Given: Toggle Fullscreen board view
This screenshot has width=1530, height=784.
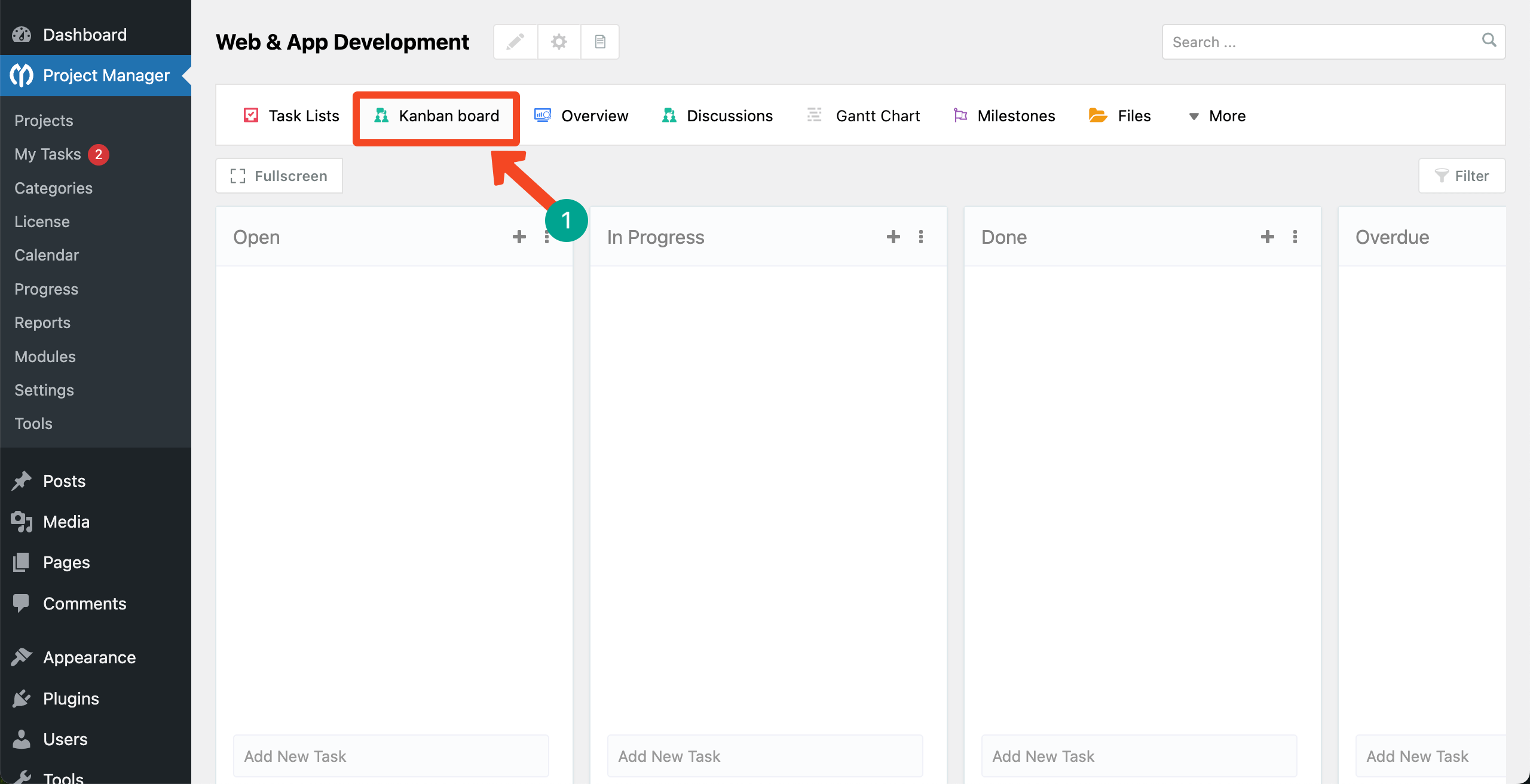Looking at the screenshot, I should [279, 176].
